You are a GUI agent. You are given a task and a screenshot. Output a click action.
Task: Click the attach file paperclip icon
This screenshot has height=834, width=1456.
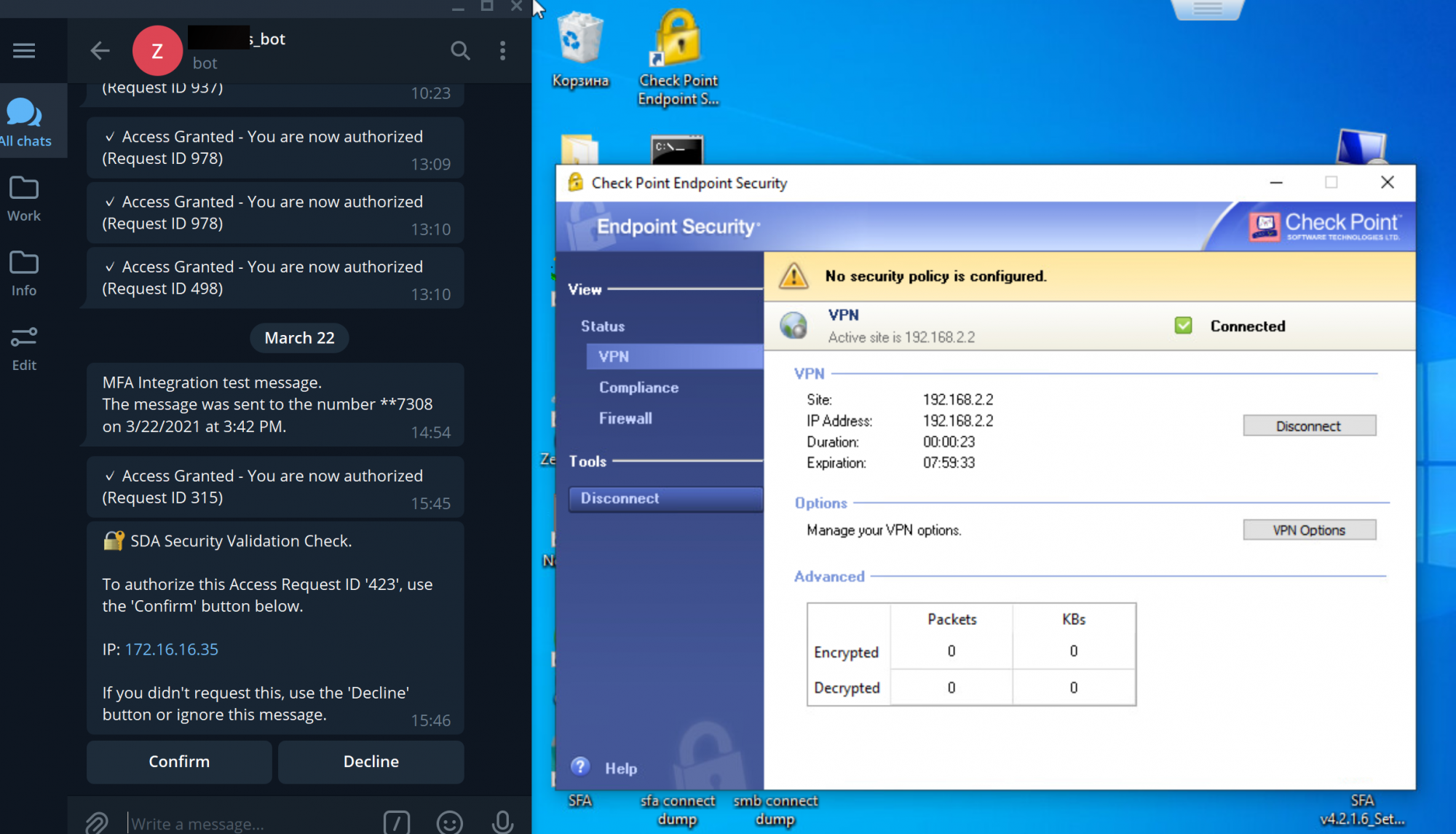[x=97, y=822]
